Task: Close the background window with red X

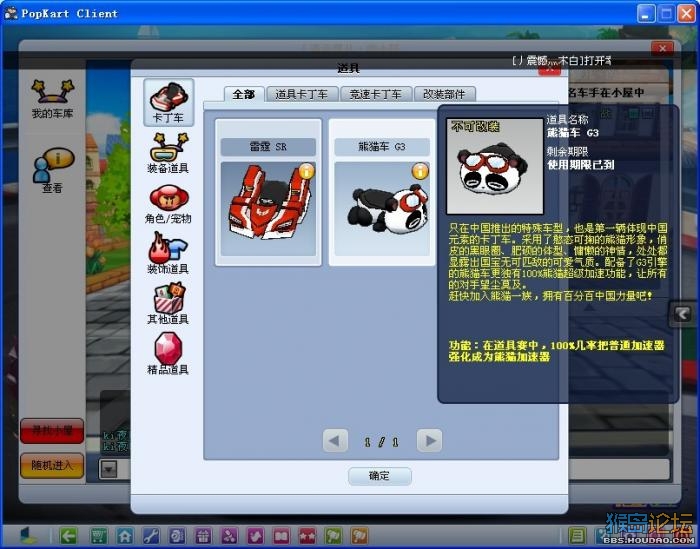Action: [x=662, y=48]
